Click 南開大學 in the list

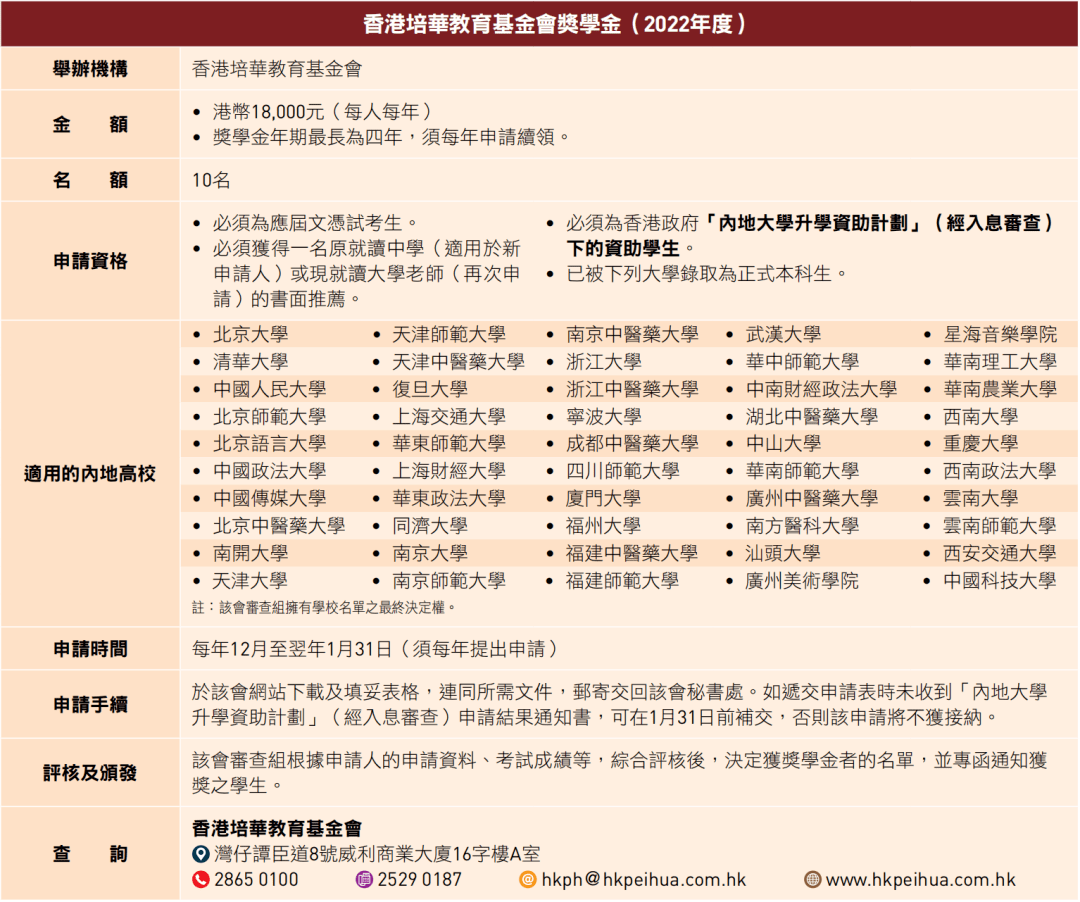pos(251,554)
